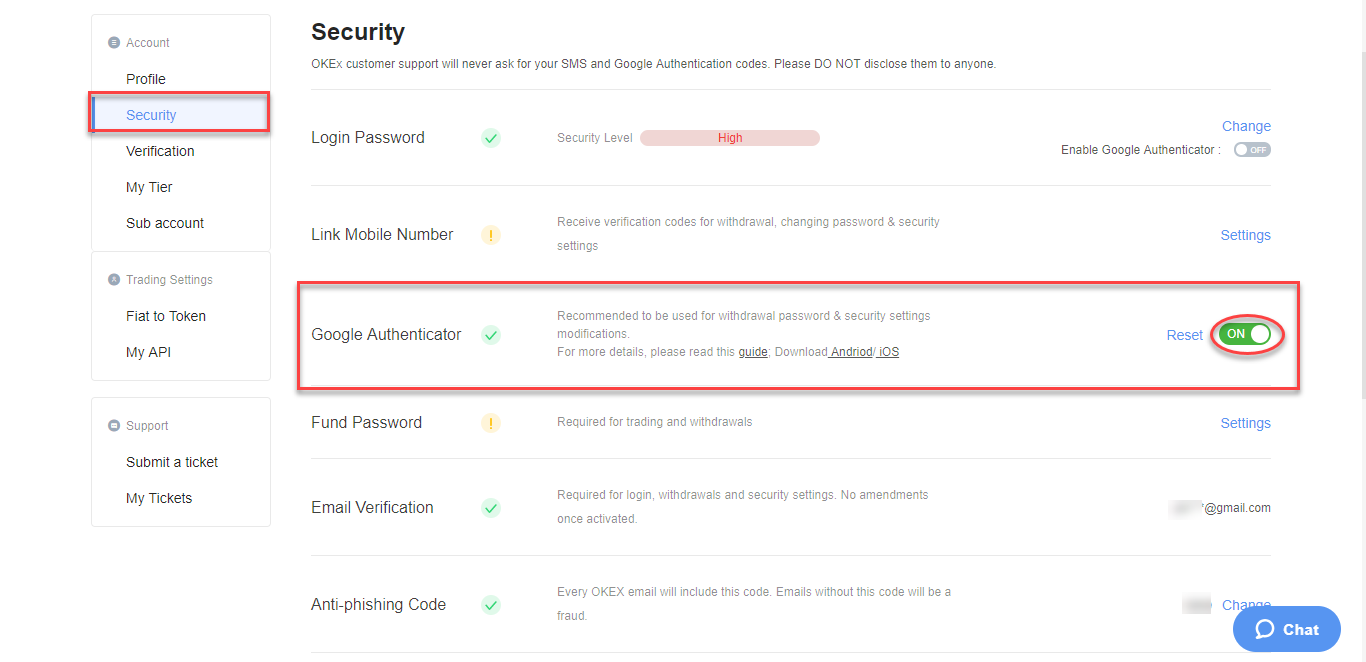
Task: Click the Trading Settings section icon
Action: click(x=114, y=280)
